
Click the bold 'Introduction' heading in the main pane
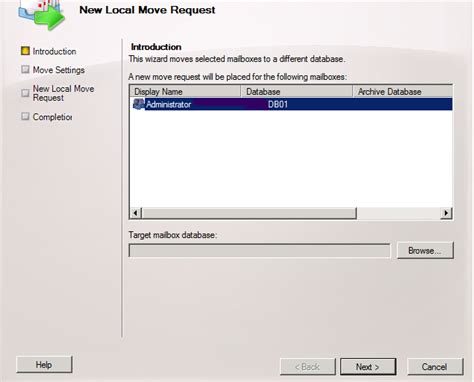[x=156, y=47]
